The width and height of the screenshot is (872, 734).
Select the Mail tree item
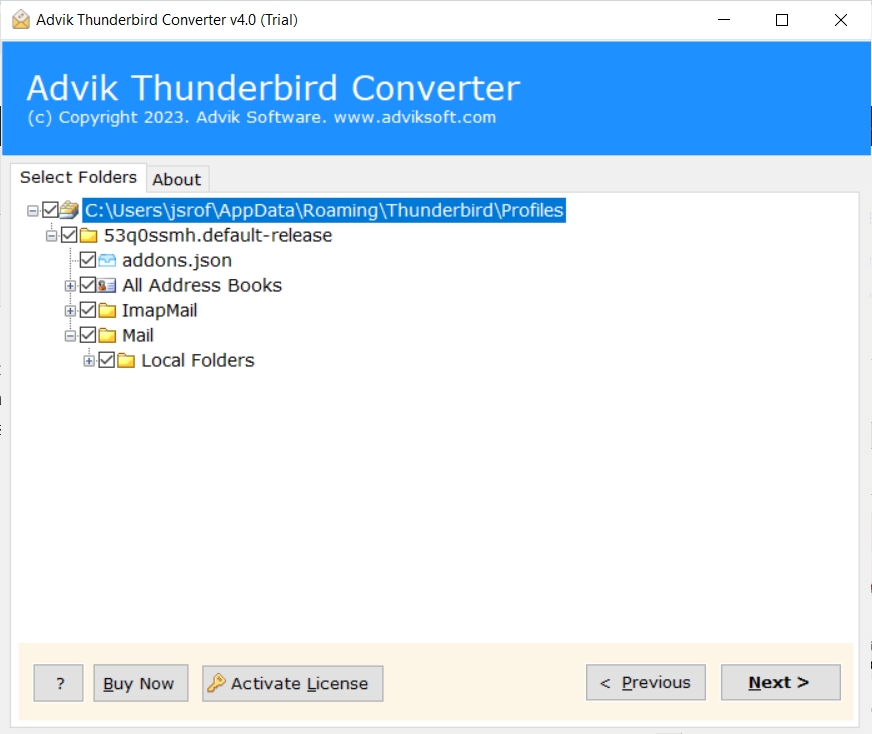pyautogui.click(x=138, y=335)
